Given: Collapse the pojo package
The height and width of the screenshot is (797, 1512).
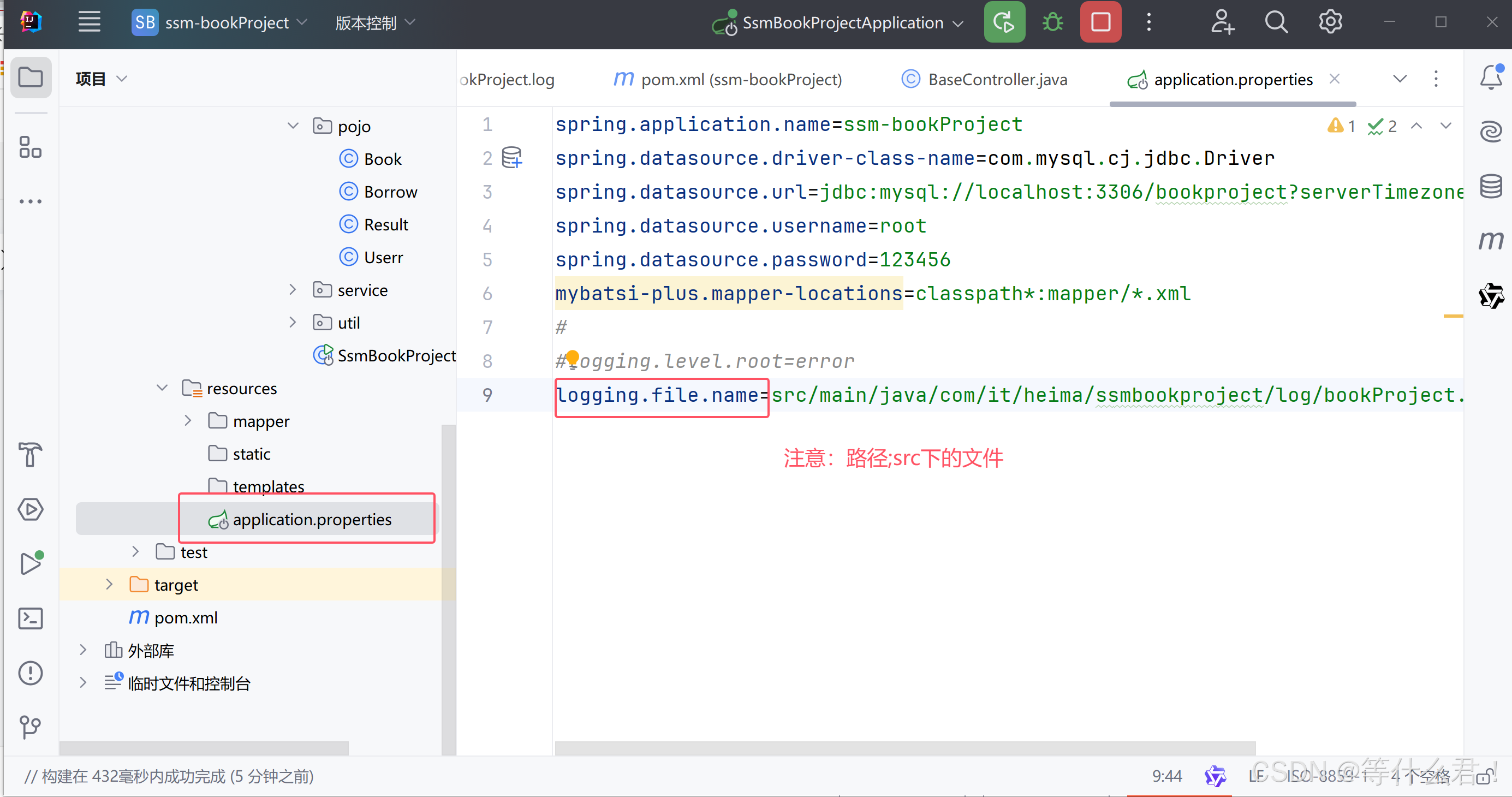Looking at the screenshot, I should coord(293,126).
